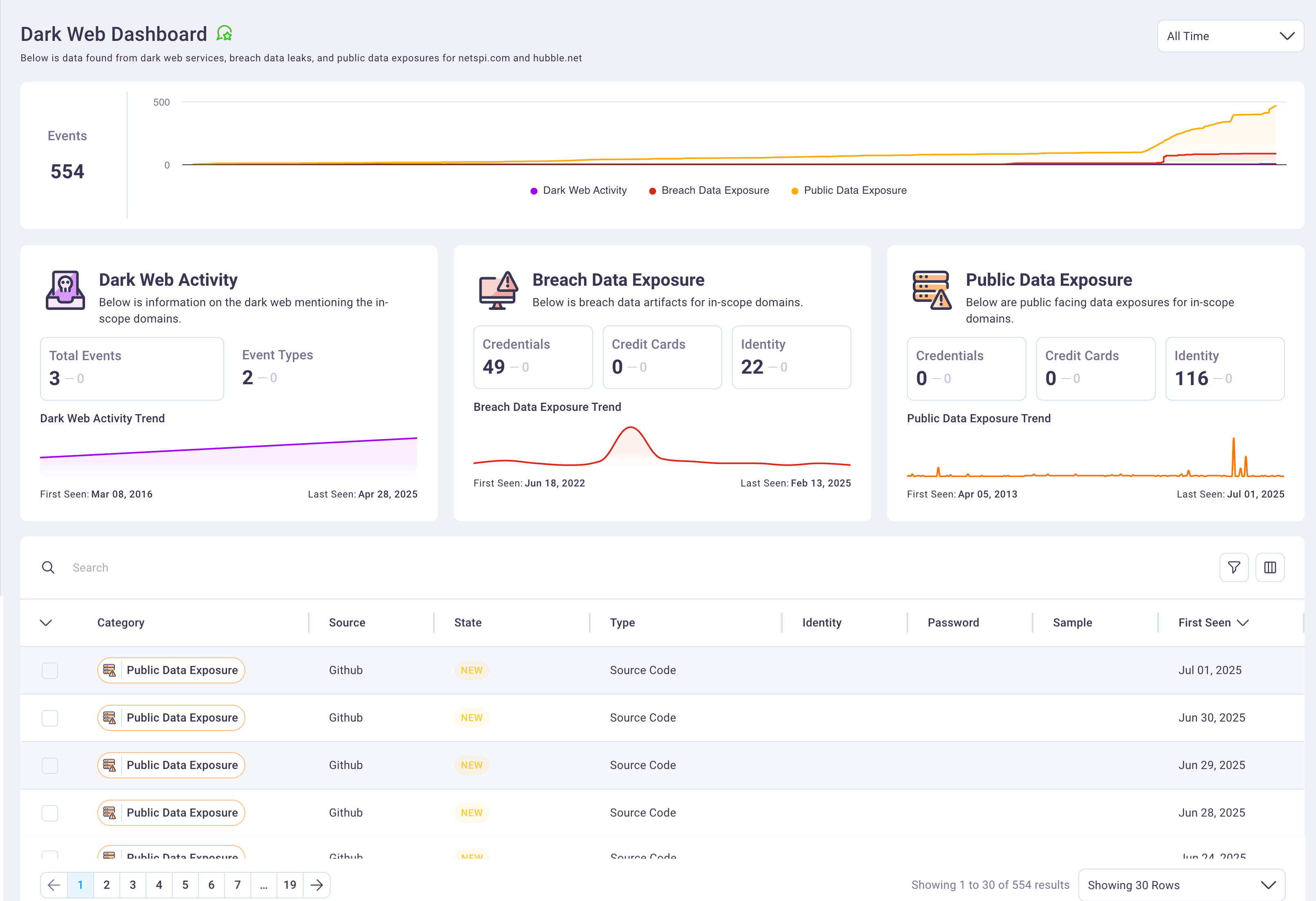This screenshot has width=1316, height=901.
Task: Click the Category column header
Action: point(121,623)
